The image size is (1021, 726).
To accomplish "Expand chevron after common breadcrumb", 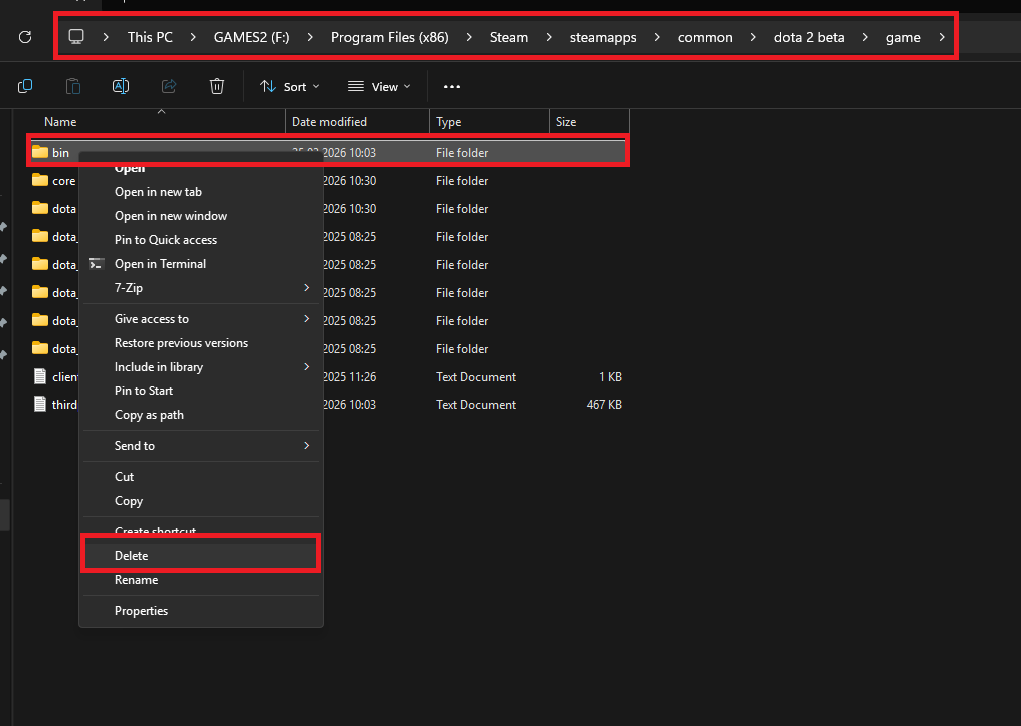I will click(x=753, y=37).
